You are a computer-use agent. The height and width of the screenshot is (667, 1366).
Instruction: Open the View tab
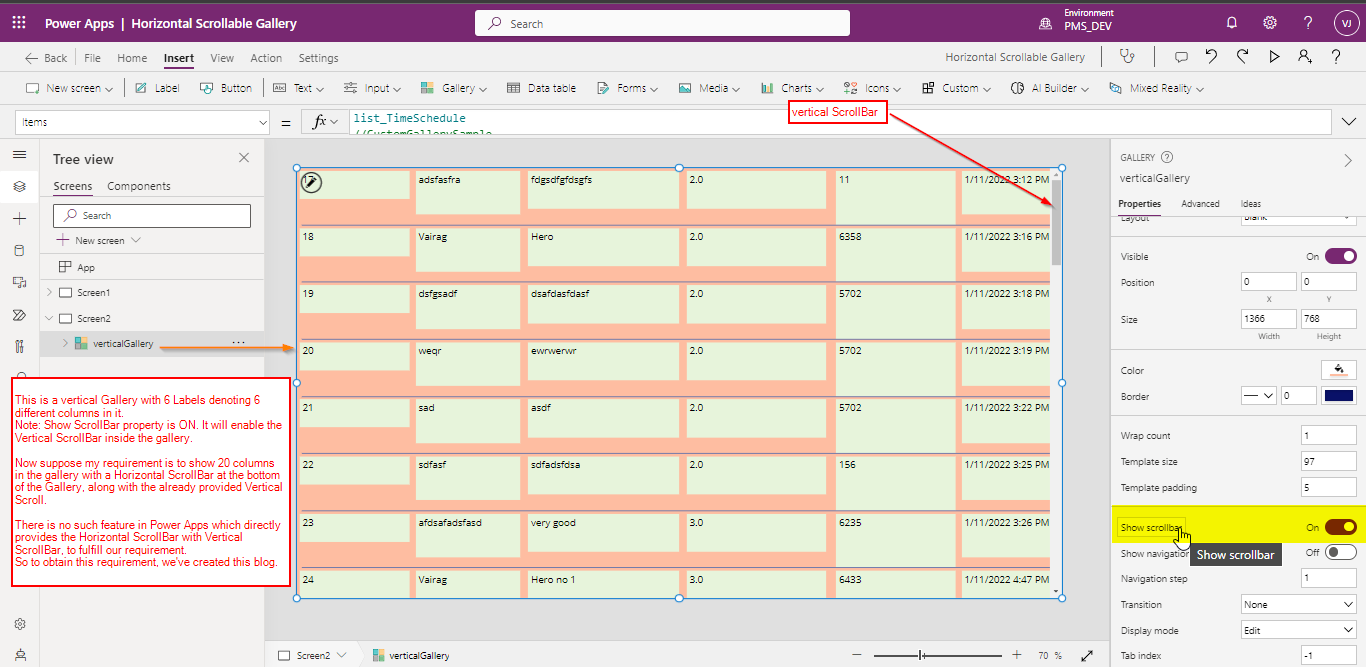[x=222, y=58]
